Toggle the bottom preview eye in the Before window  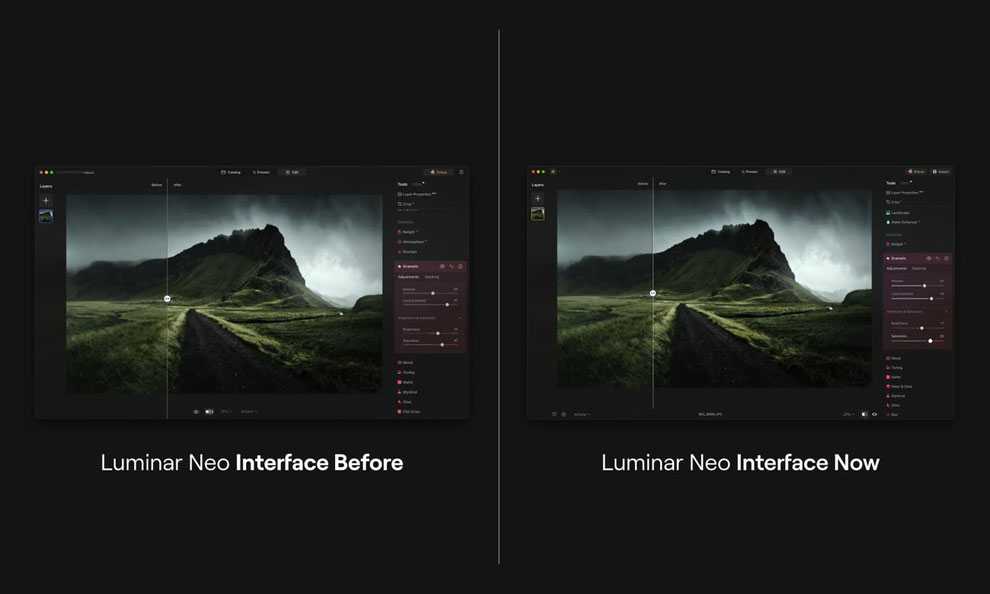pos(196,412)
